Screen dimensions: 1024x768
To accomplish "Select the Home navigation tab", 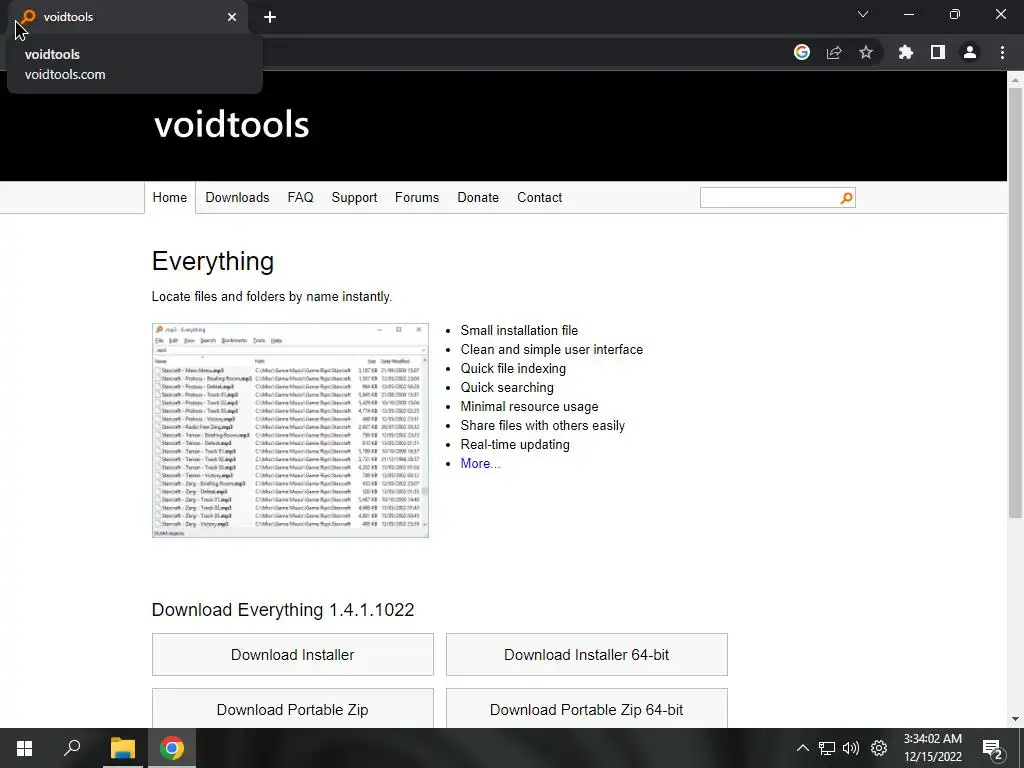I will pos(170,197).
